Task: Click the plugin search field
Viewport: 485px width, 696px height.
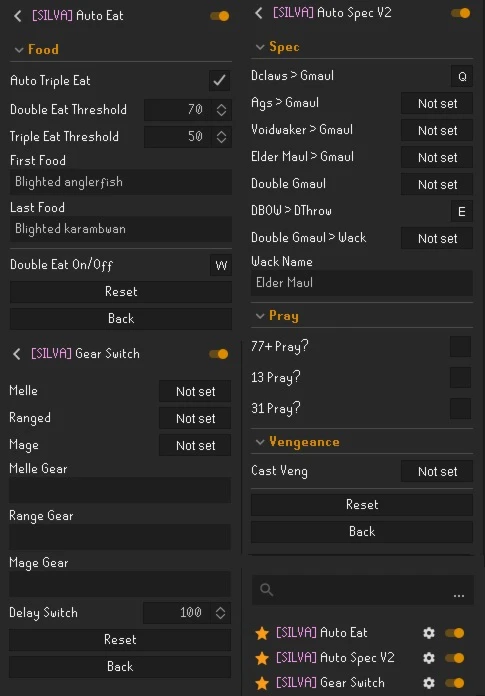Action: point(363,590)
